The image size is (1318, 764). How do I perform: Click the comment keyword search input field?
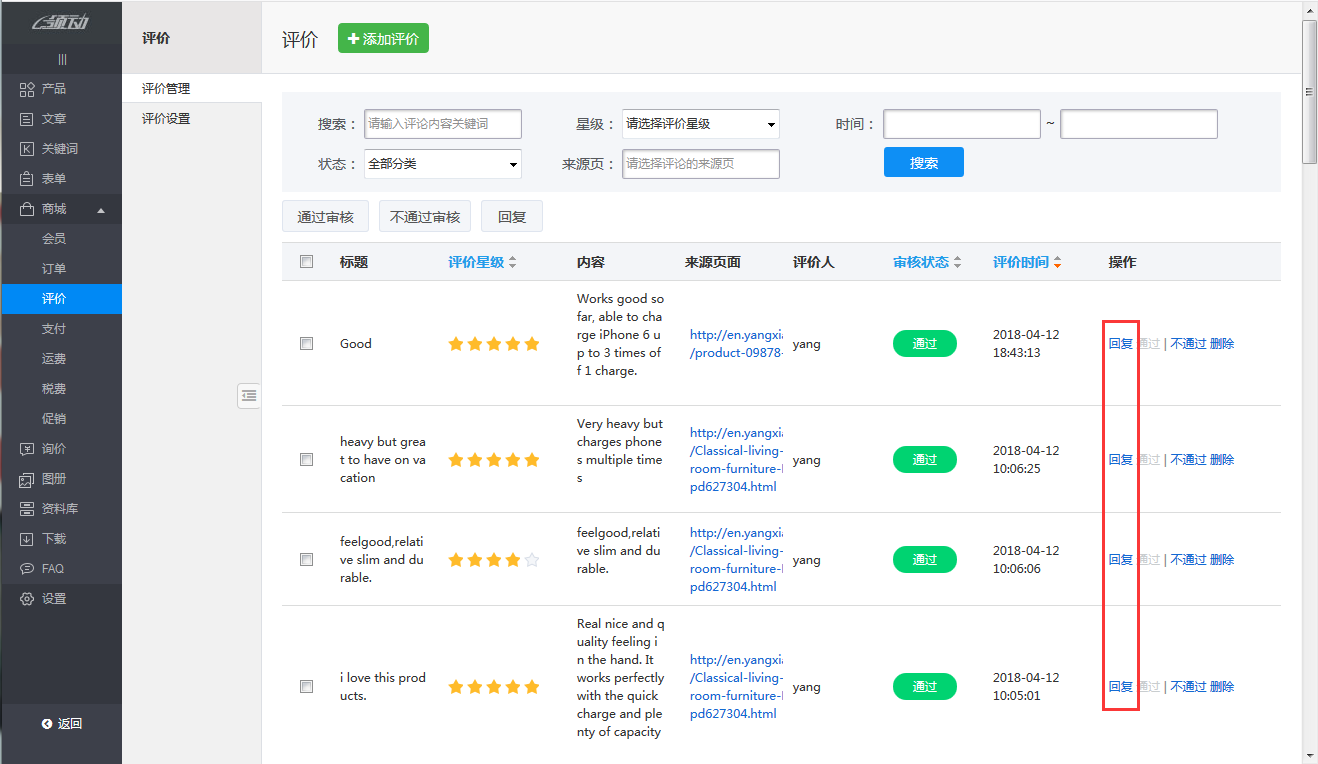[442, 124]
